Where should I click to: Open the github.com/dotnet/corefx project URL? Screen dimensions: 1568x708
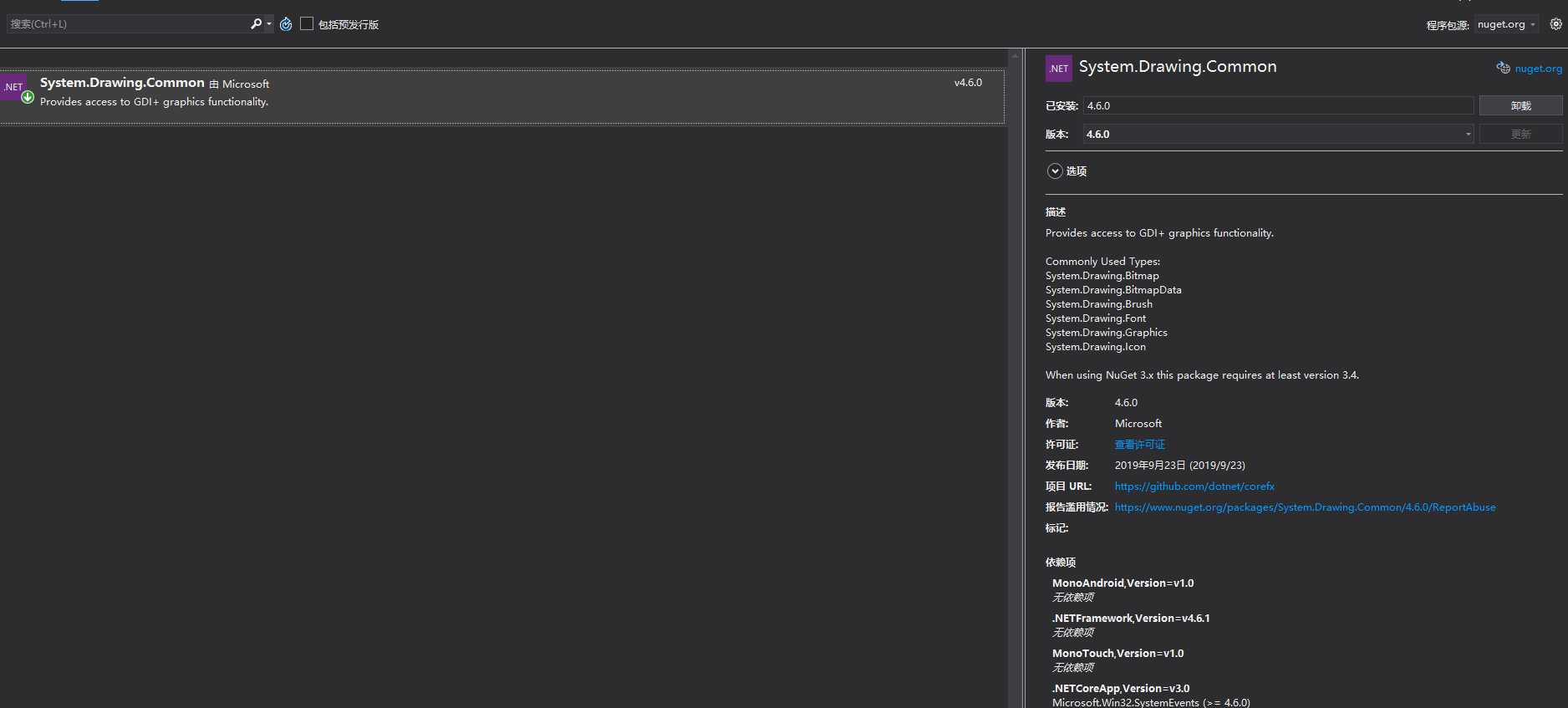(x=1194, y=486)
